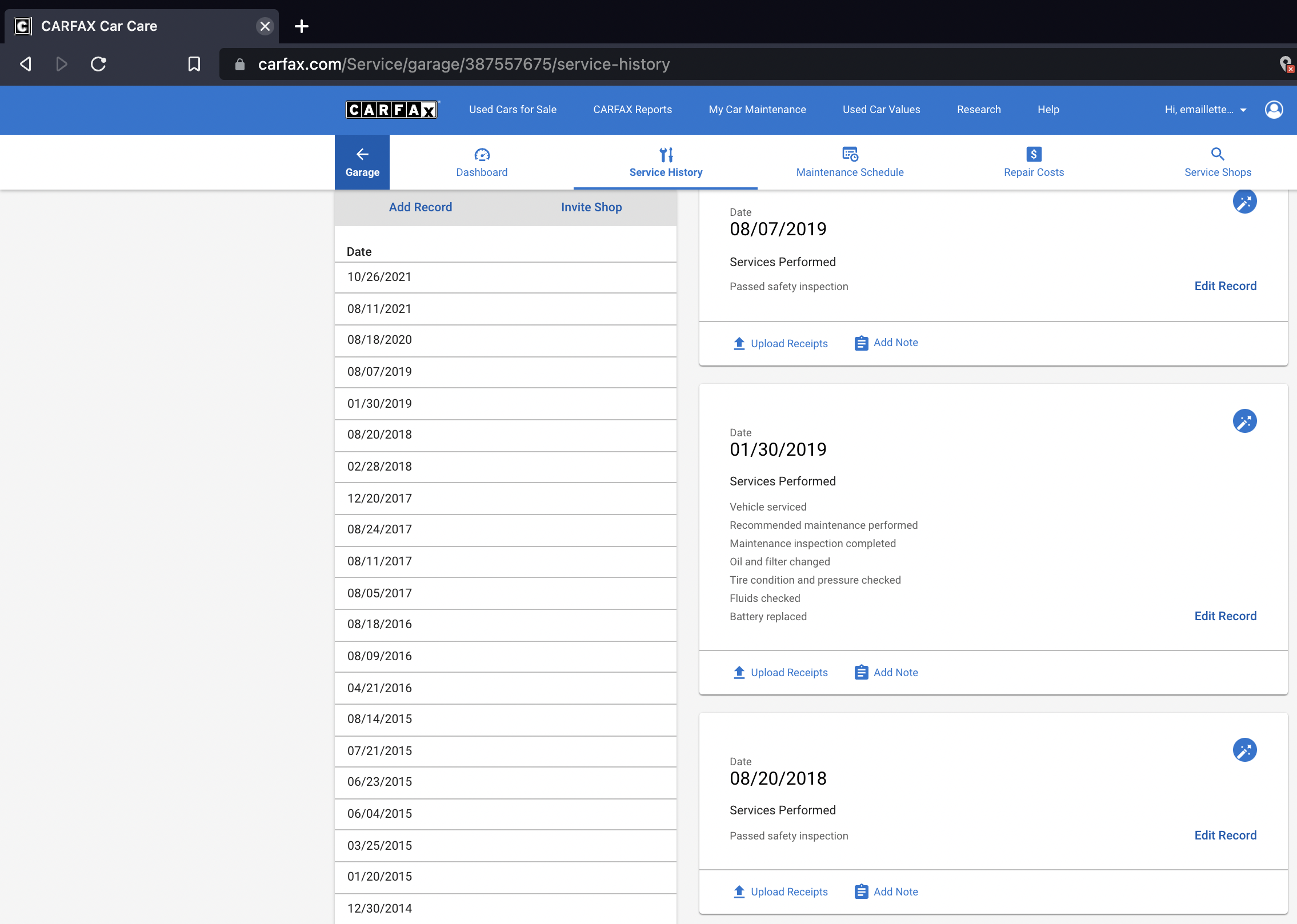Close the CARFAX Car Care tab
The image size is (1297, 924).
[x=265, y=26]
